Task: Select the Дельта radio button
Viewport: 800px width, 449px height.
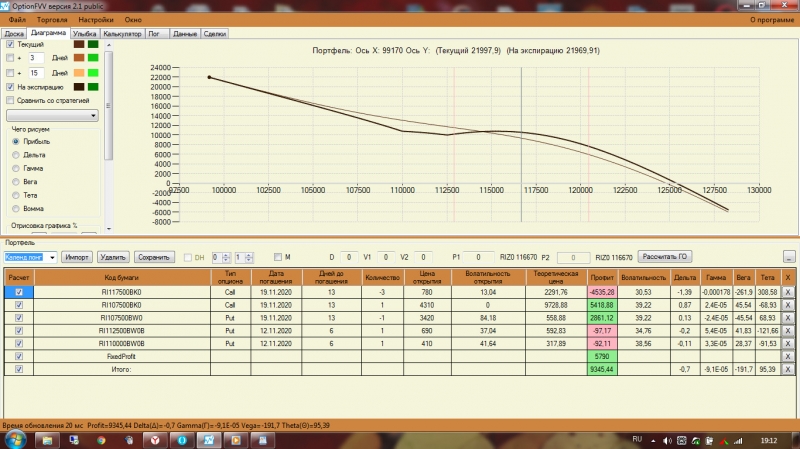Action: tap(16, 155)
